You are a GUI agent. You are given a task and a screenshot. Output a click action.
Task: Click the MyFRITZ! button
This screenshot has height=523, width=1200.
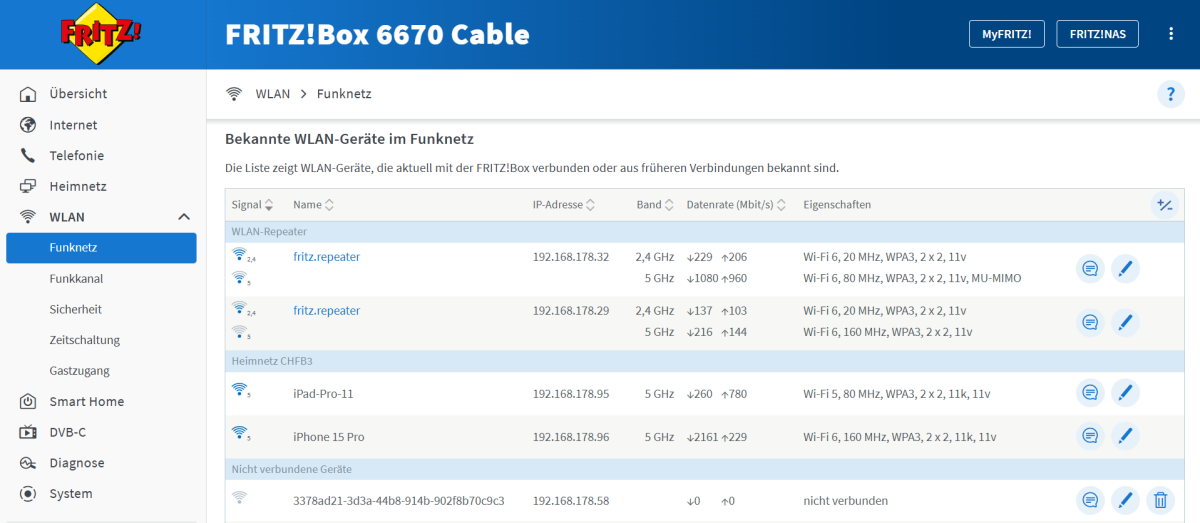click(1007, 34)
